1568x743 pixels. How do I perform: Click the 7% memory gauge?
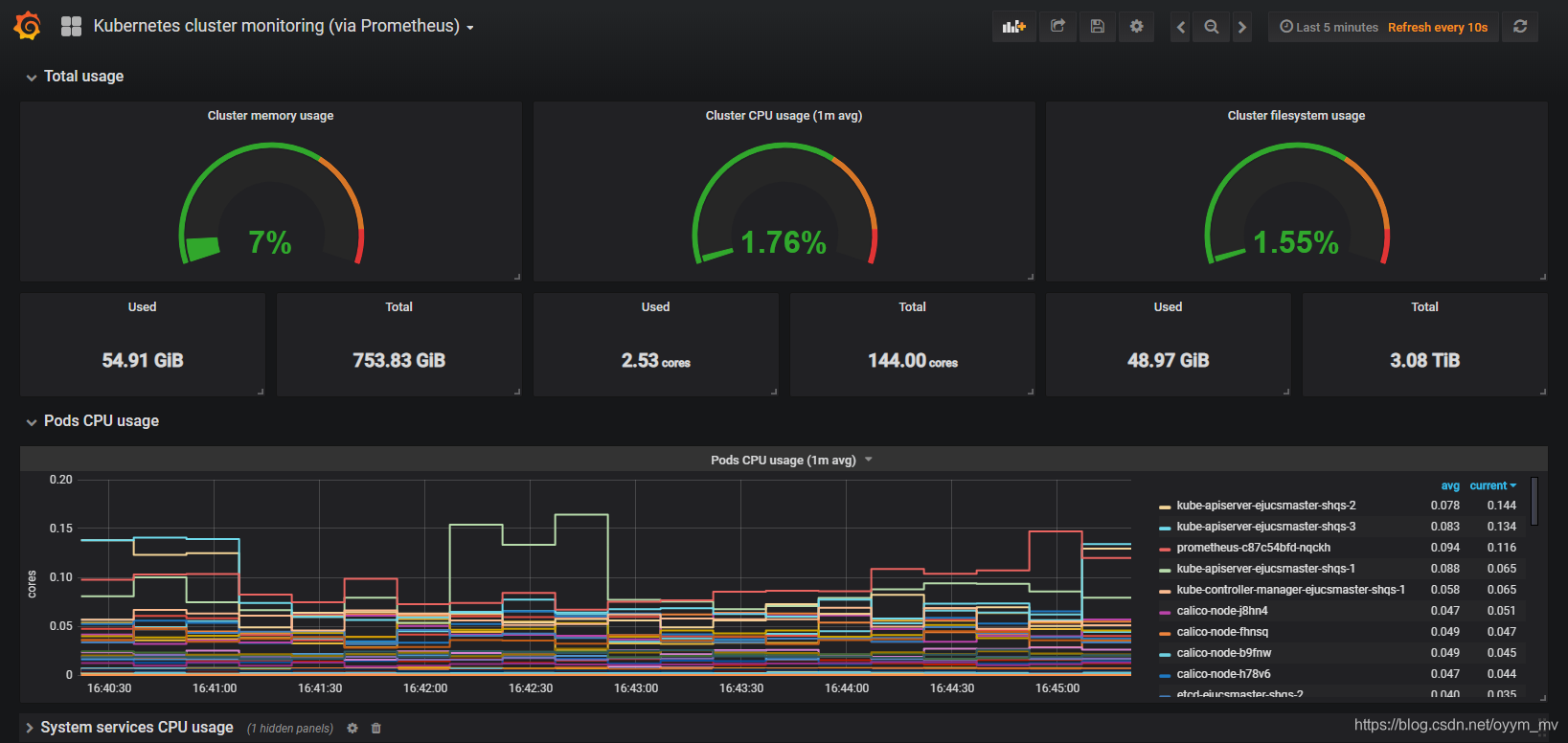pos(271,204)
